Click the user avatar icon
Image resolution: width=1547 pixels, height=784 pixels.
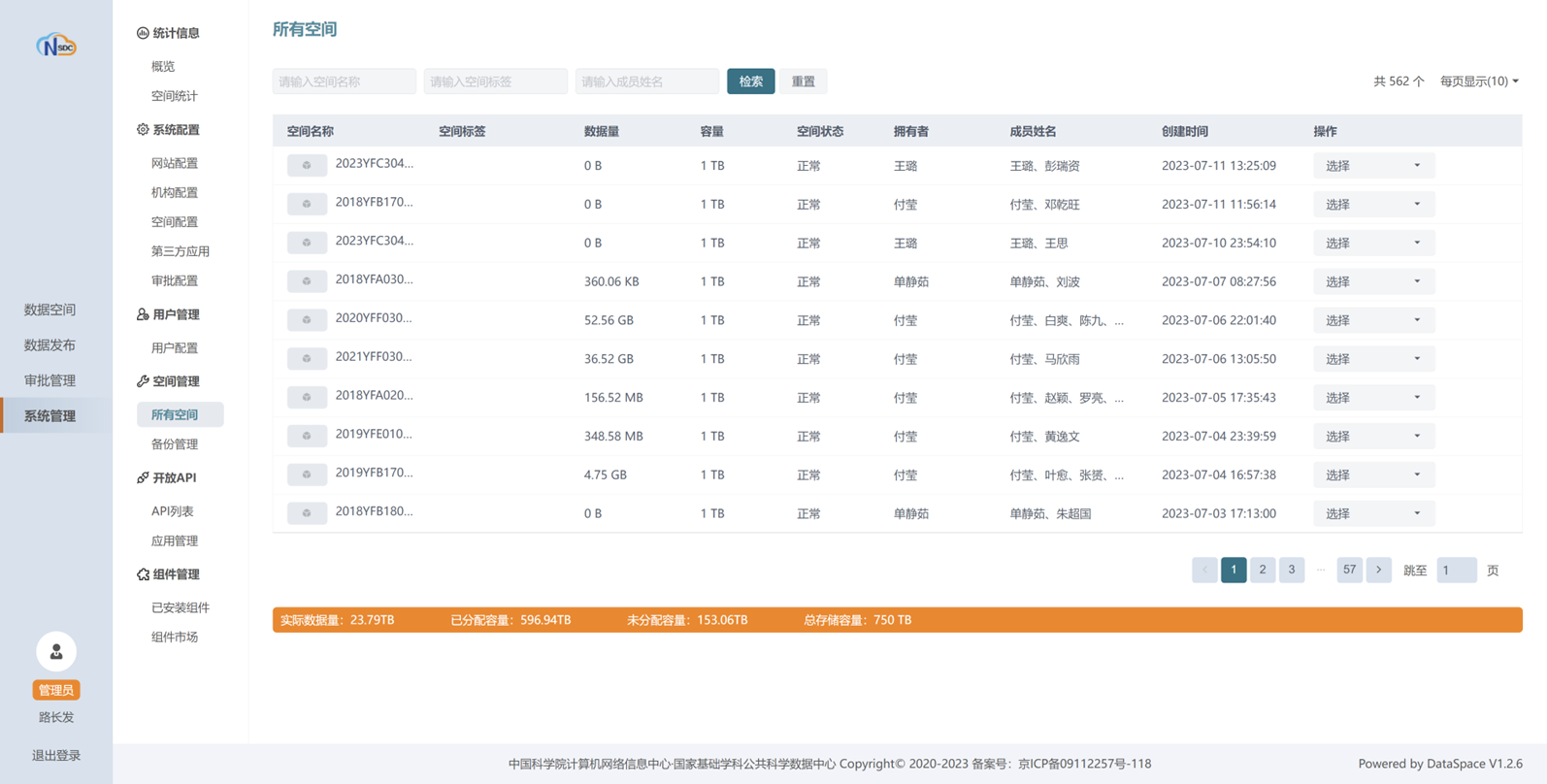click(x=56, y=652)
